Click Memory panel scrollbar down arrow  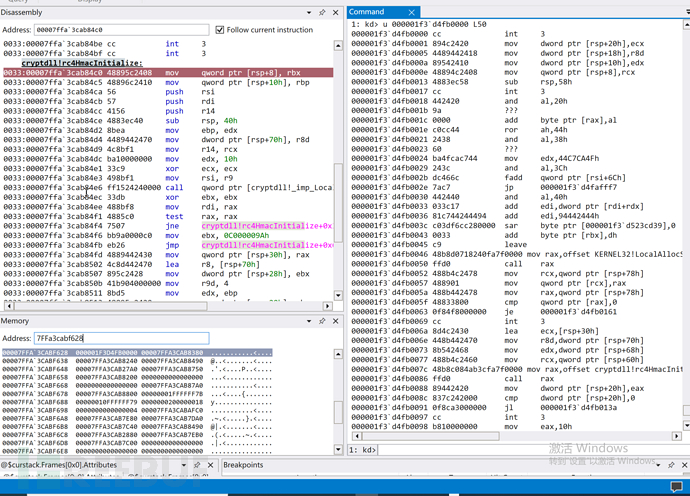point(338,449)
